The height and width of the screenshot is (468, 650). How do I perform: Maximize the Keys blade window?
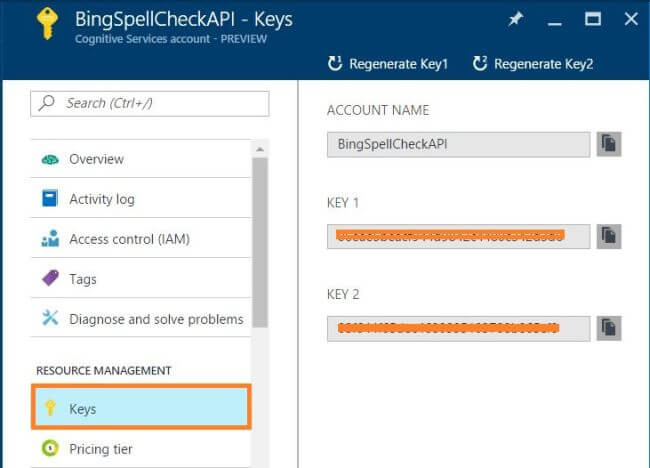[x=593, y=19]
